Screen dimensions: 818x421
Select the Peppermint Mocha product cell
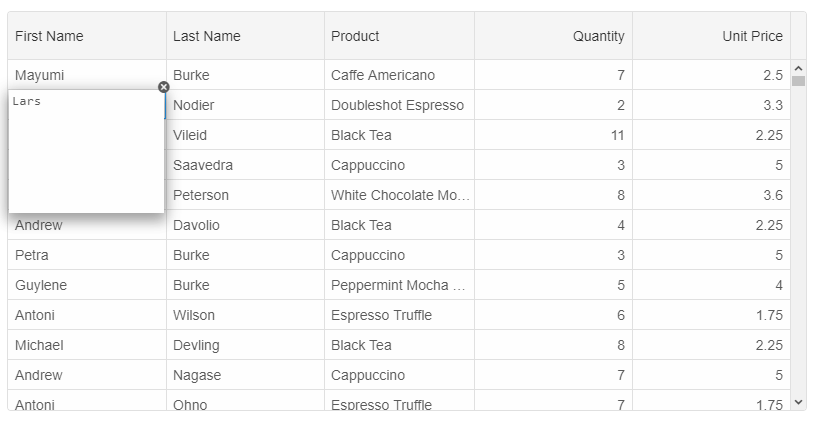[x=400, y=285]
